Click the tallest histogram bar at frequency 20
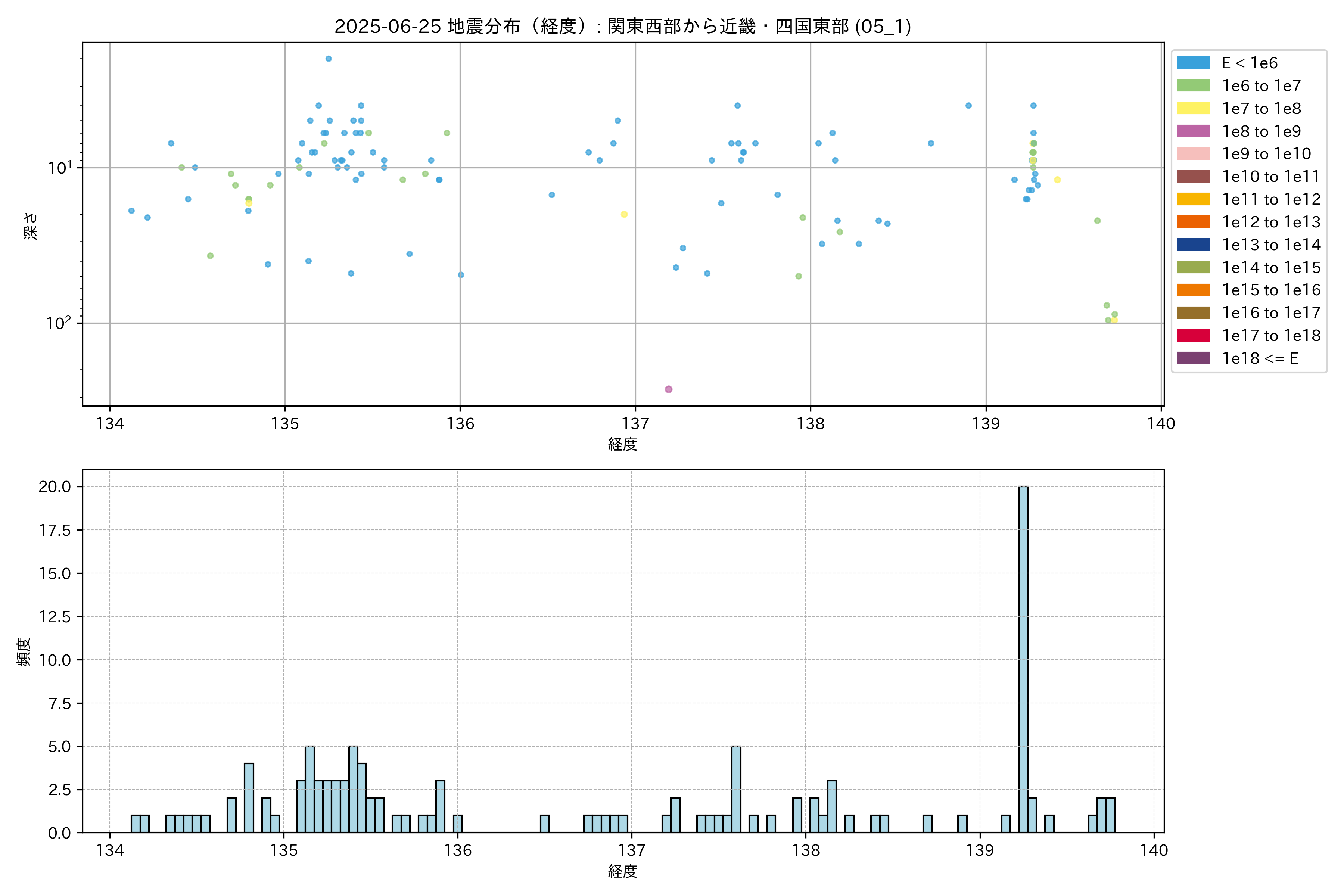Viewport: 1344px width, 896px height. (x=1023, y=657)
